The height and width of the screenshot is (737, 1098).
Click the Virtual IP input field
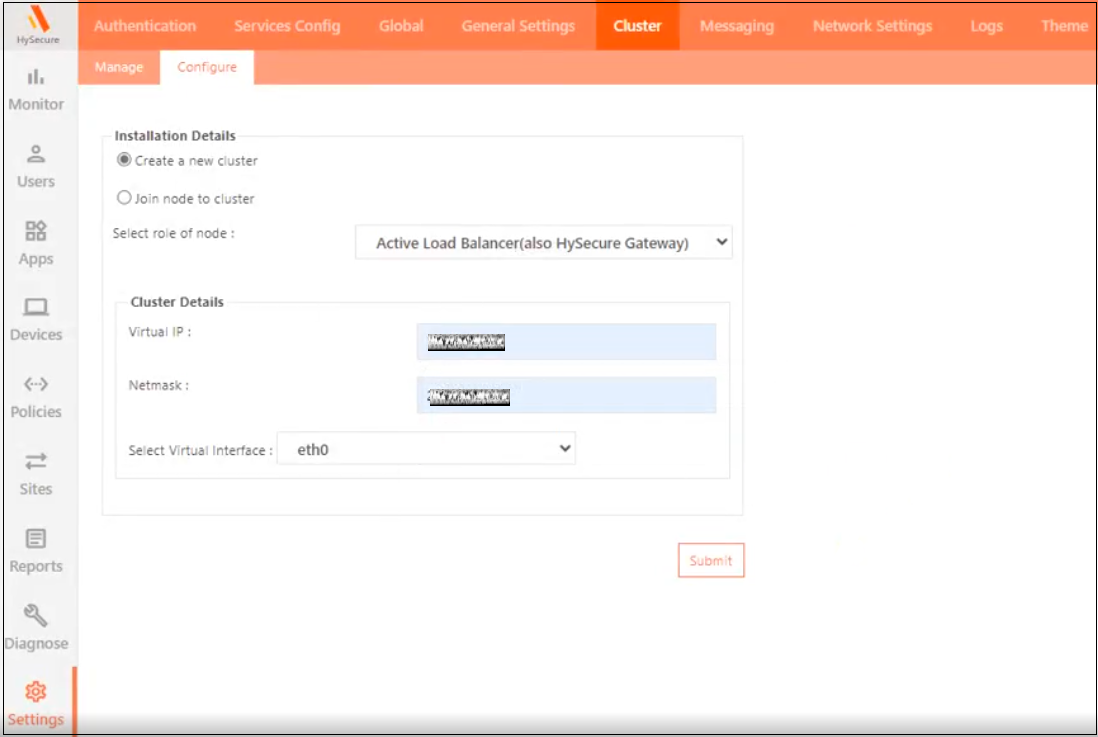(566, 342)
